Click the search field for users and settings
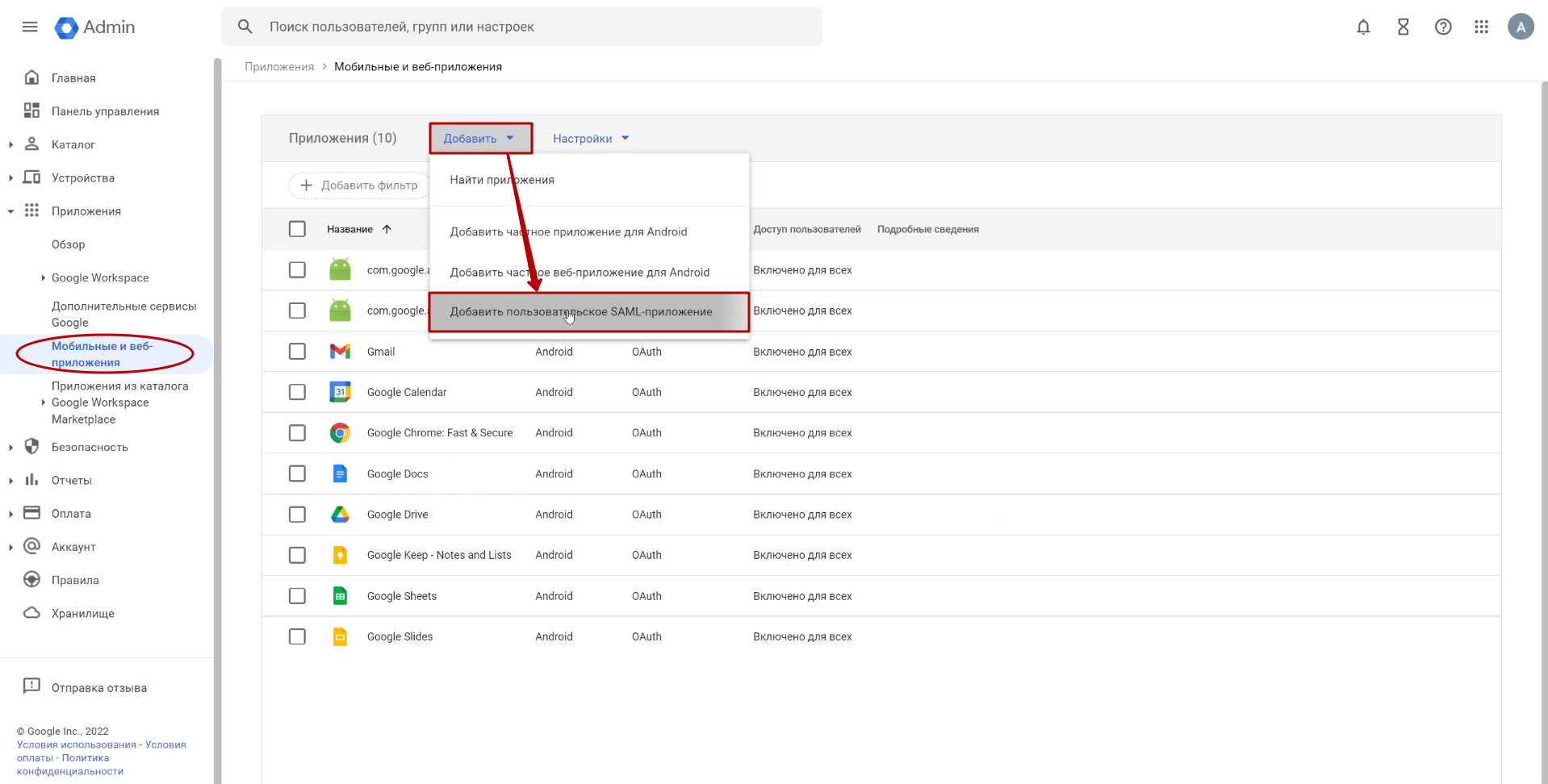This screenshot has height=784, width=1548. 533,27
